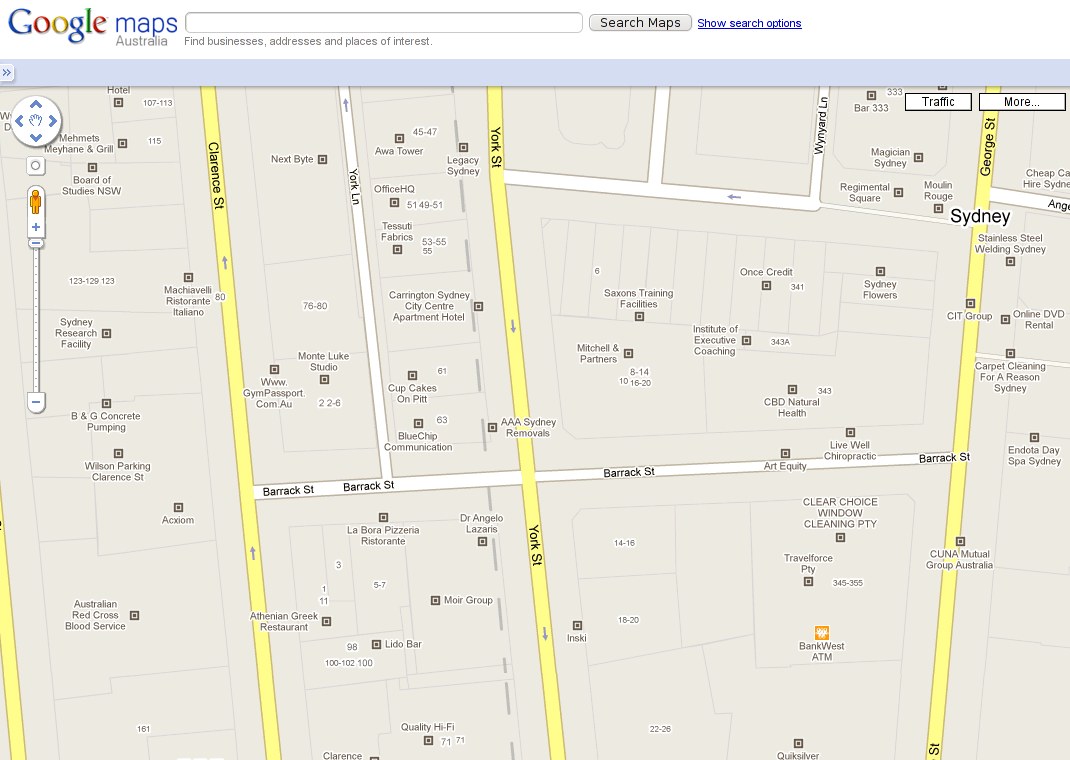Click the CIT Group marker
Viewport: 1070px width, 760px height.
pos(970,304)
